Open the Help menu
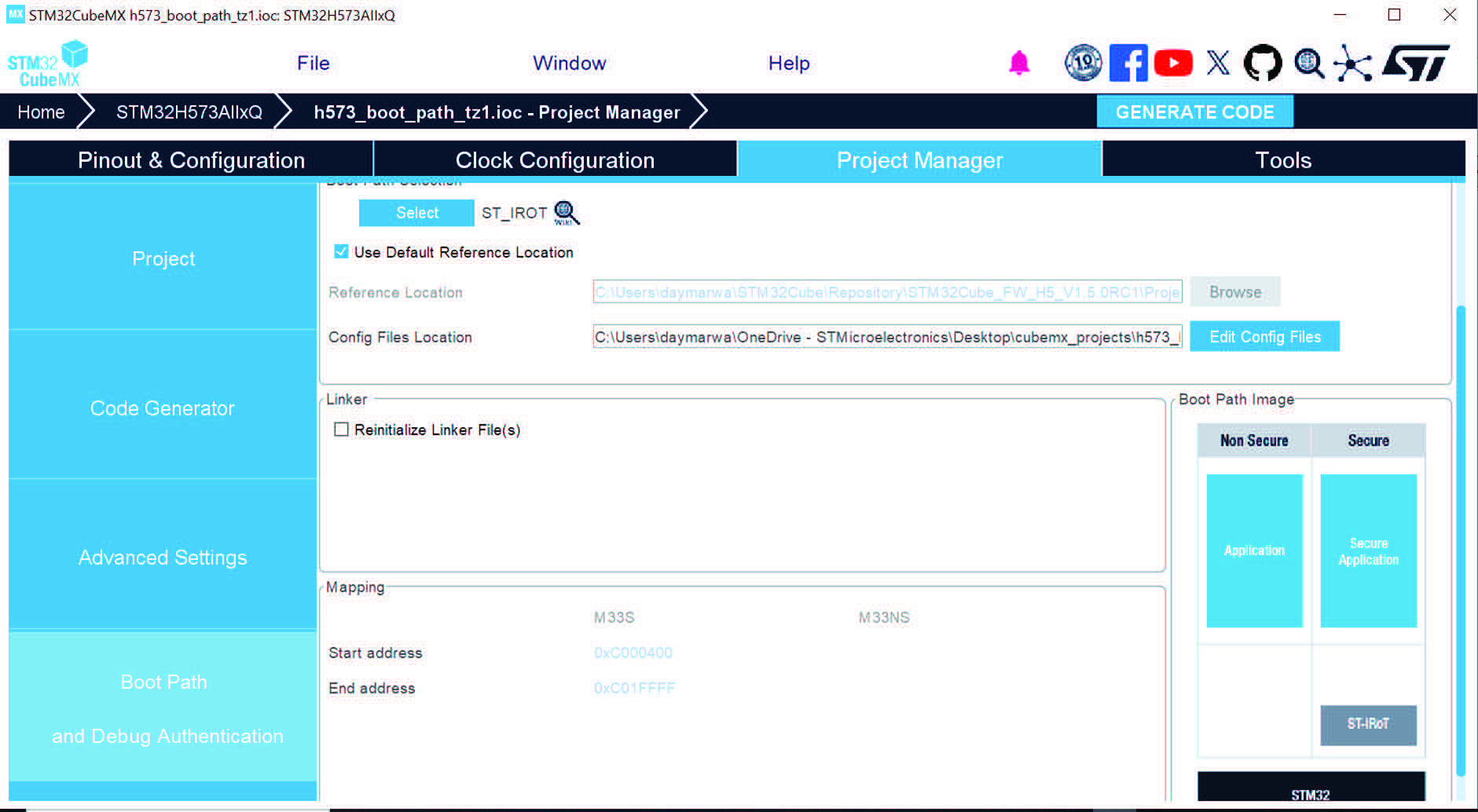This screenshot has height=812, width=1478. tap(789, 63)
